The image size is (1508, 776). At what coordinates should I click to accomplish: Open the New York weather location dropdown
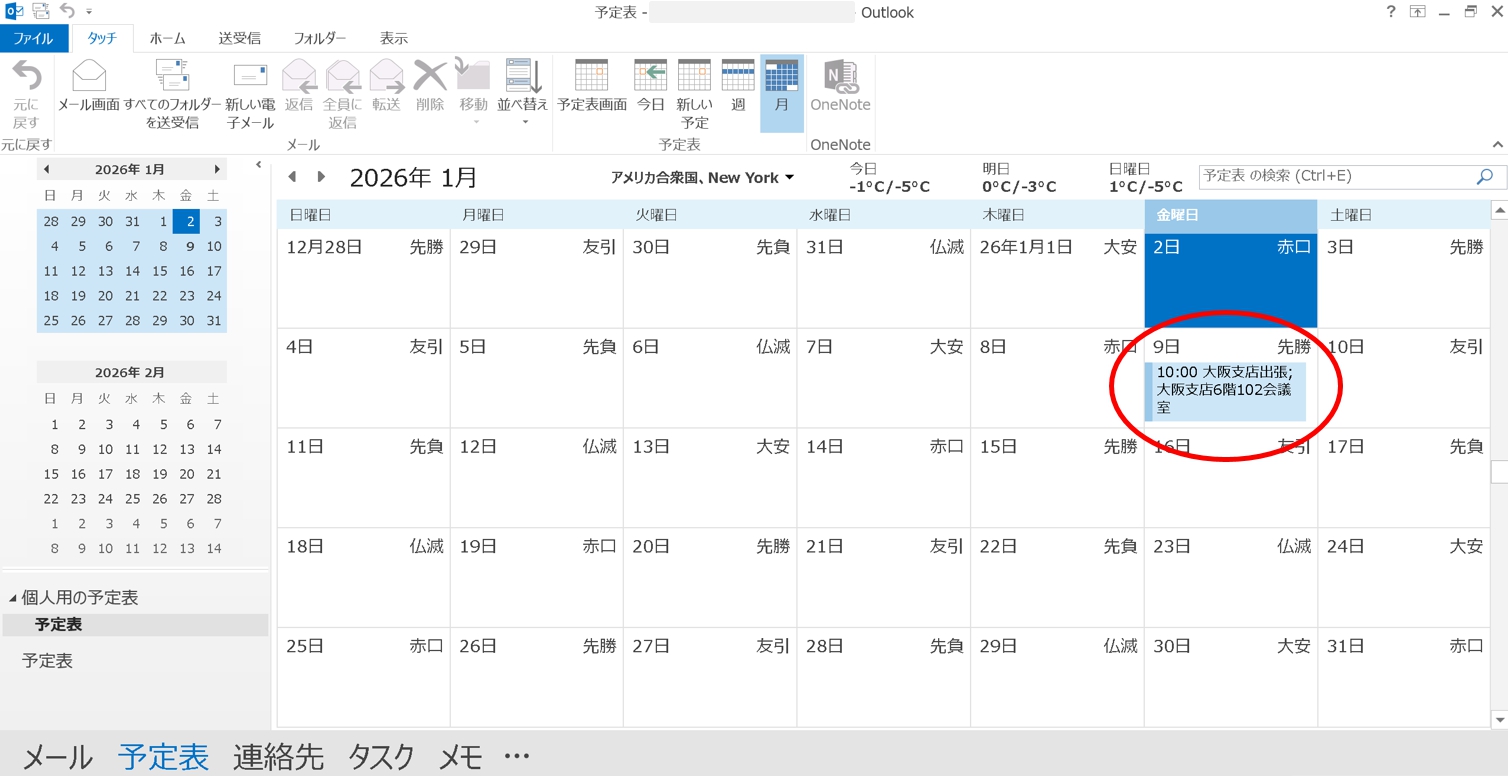pos(789,178)
